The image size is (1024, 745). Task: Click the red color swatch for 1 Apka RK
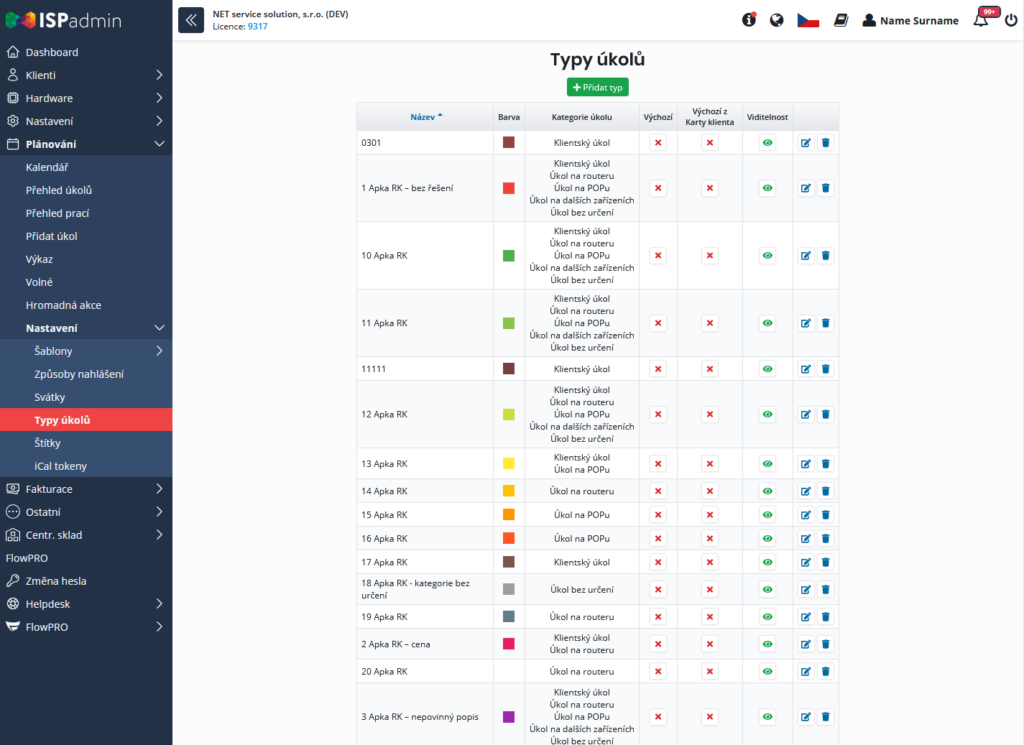coord(509,188)
